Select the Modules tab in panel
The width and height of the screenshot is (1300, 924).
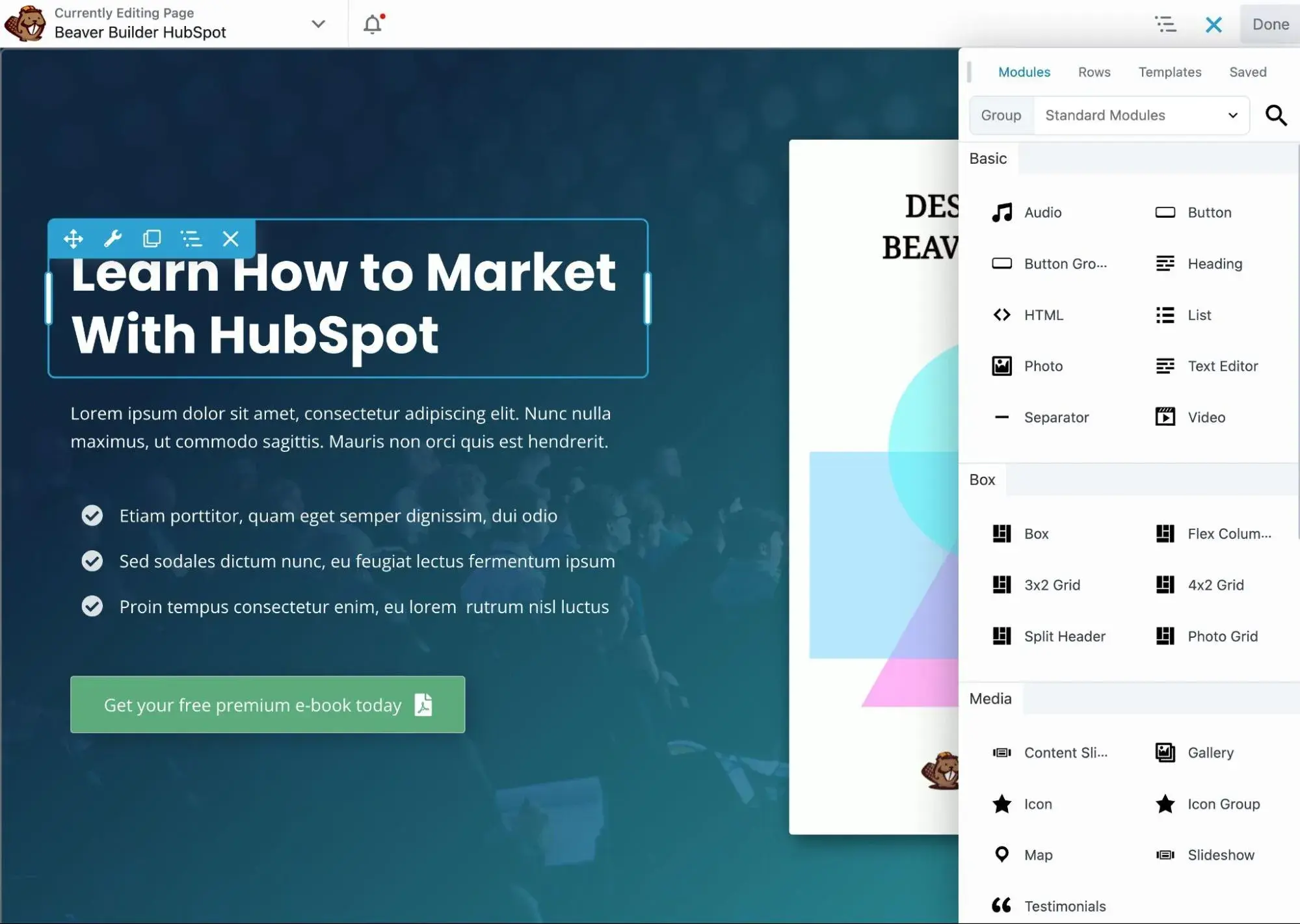(1025, 72)
